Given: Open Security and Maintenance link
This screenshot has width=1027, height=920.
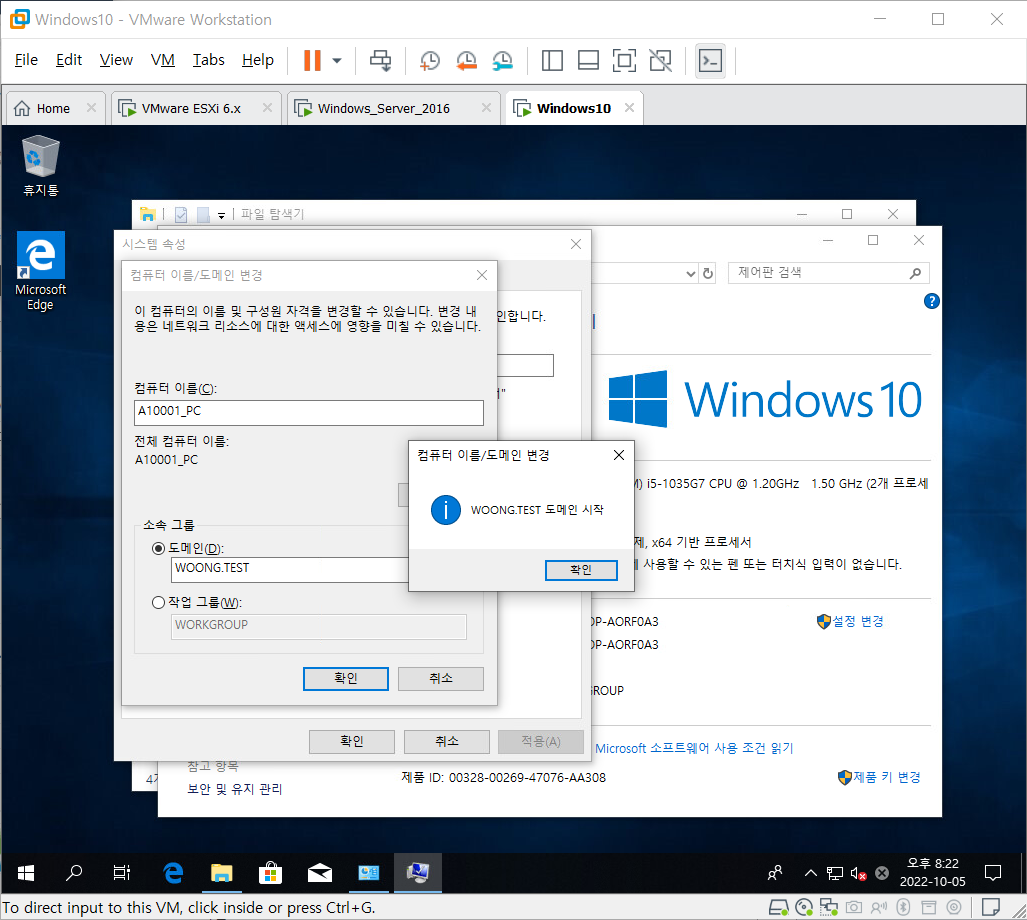Looking at the screenshot, I should point(234,789).
